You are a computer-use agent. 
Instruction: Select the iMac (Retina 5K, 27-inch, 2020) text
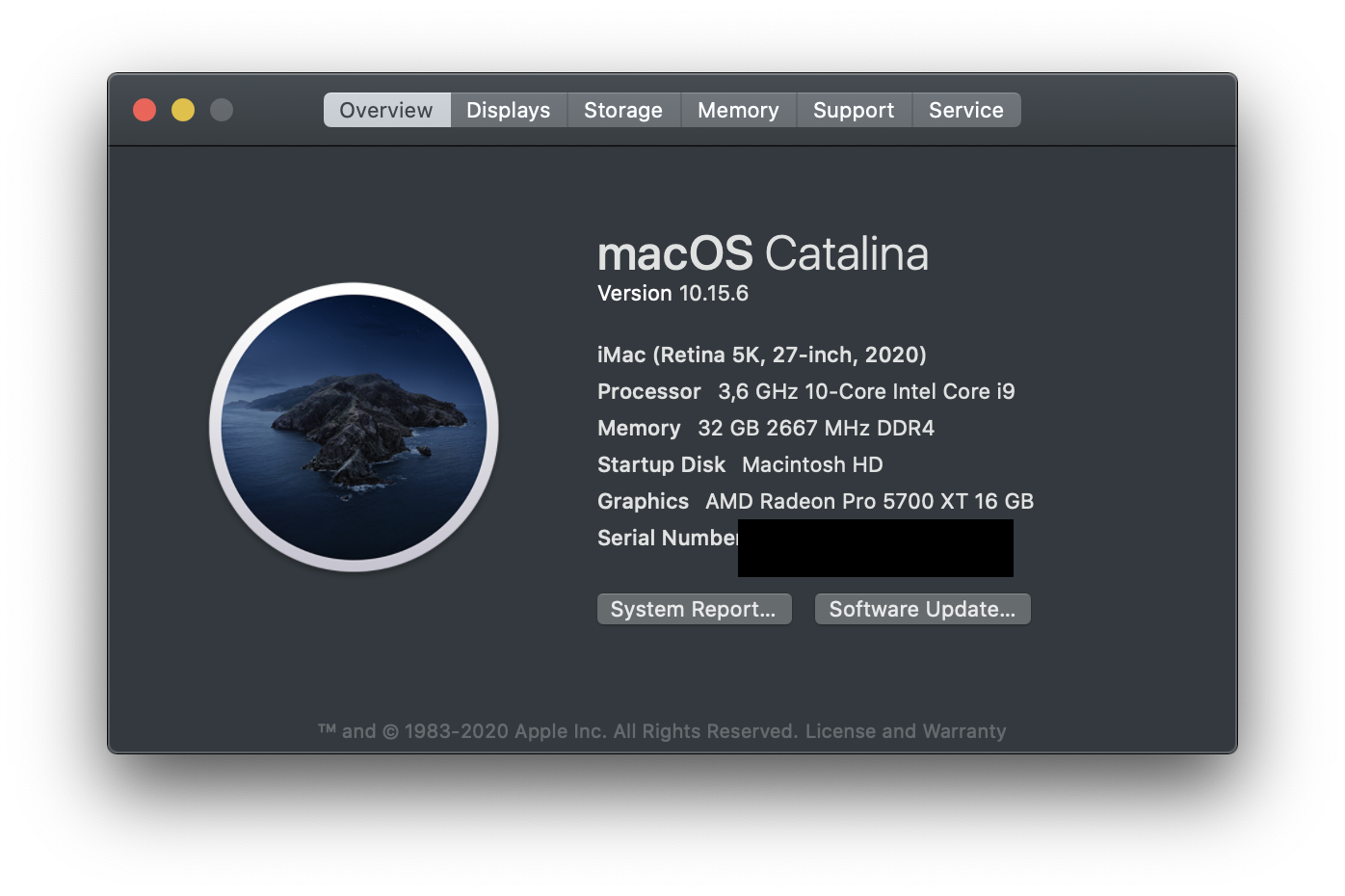point(762,355)
